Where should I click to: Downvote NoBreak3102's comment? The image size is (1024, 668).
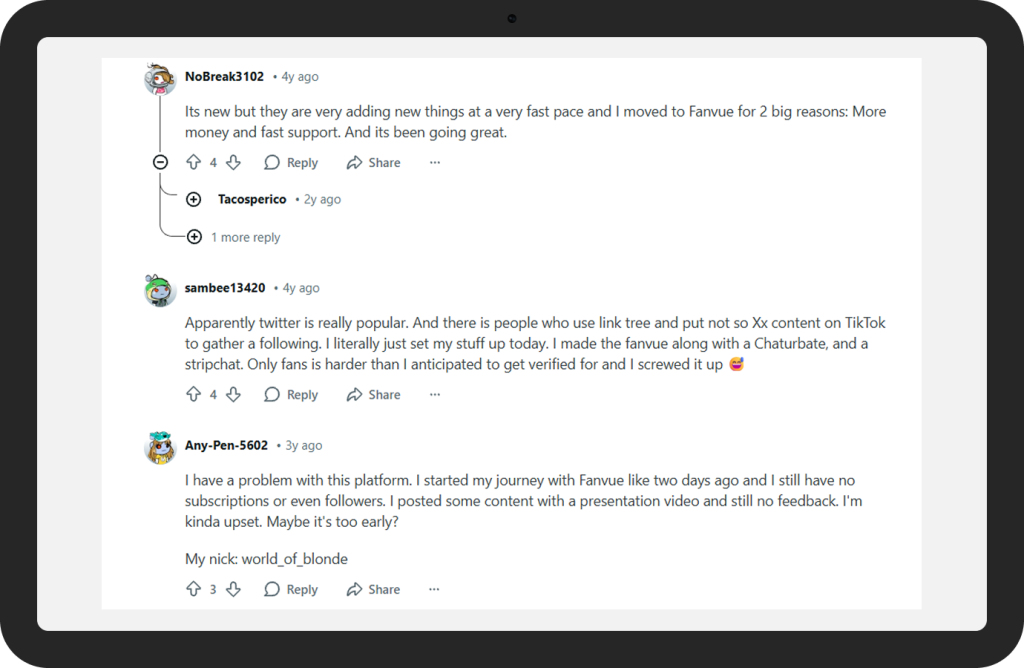coord(233,162)
